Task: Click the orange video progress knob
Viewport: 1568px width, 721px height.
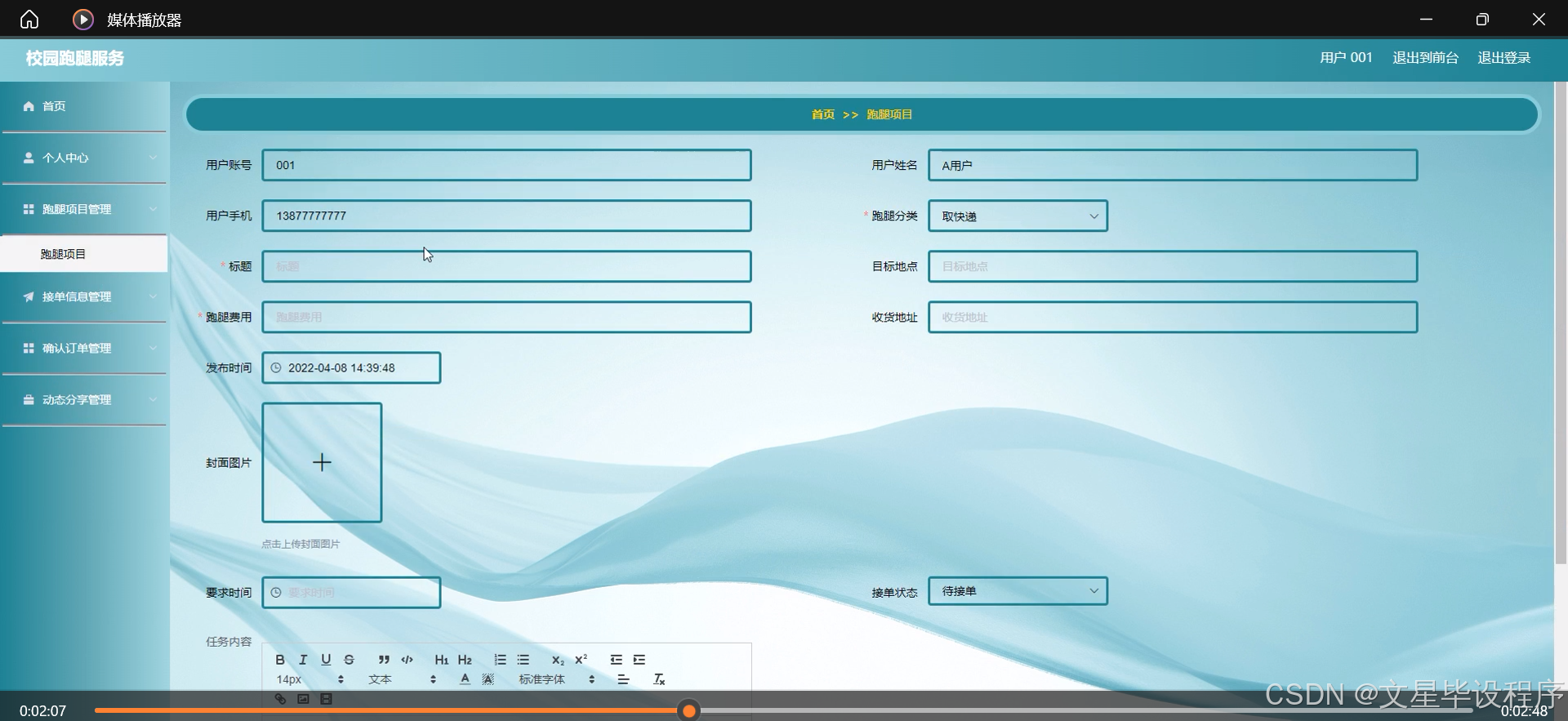Action: pos(689,711)
